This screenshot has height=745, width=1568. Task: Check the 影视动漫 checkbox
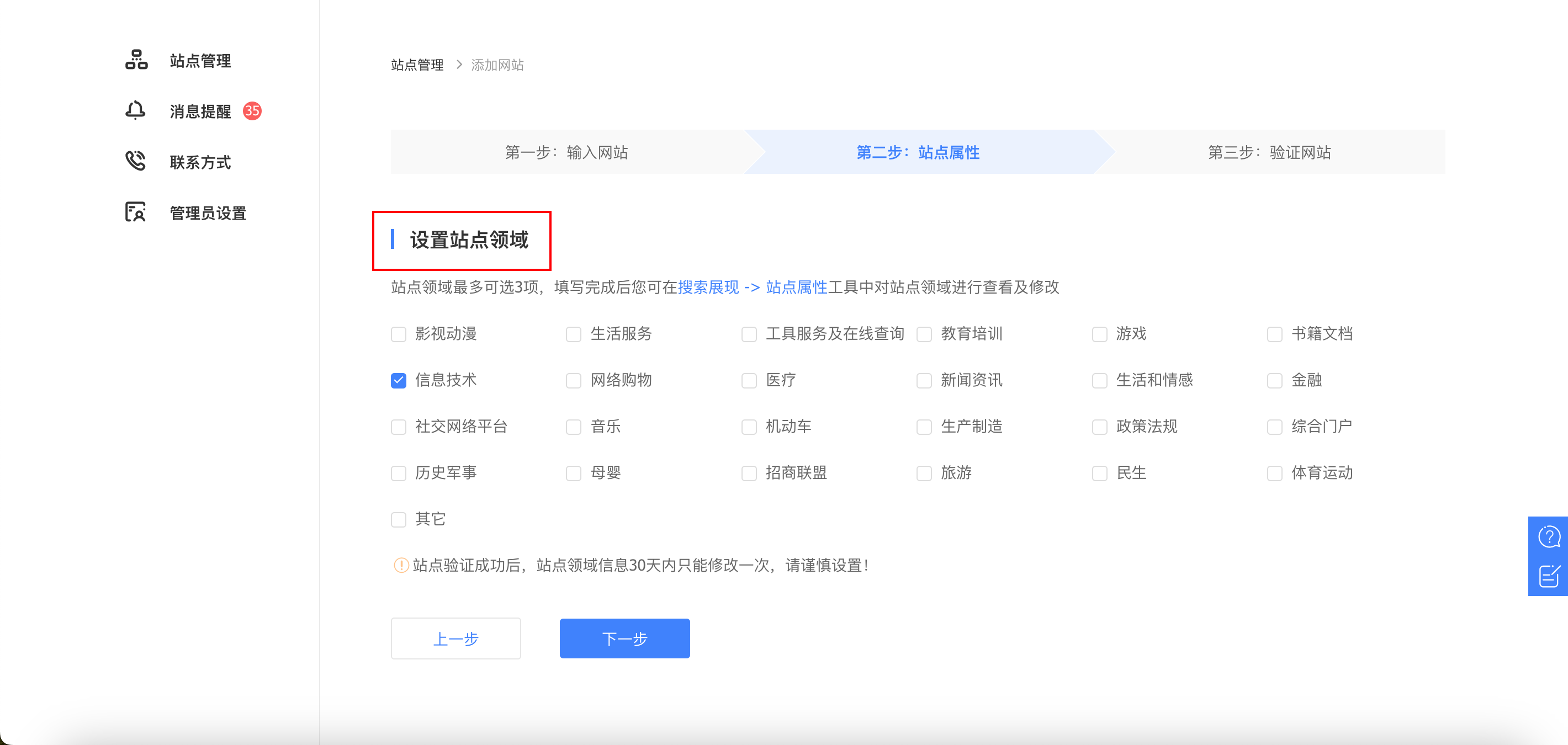[x=399, y=334]
